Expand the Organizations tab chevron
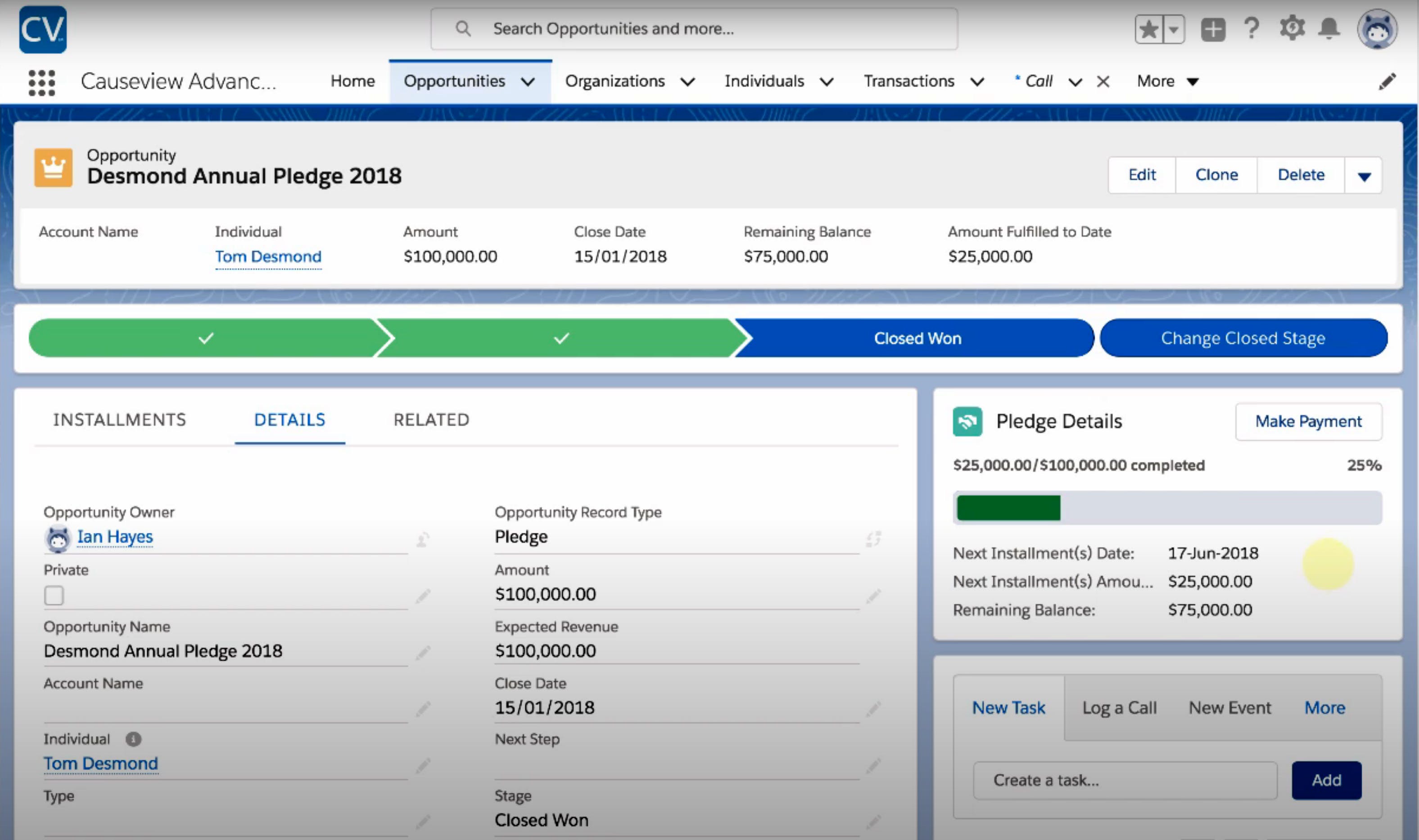This screenshot has height=840, width=1419. point(687,82)
